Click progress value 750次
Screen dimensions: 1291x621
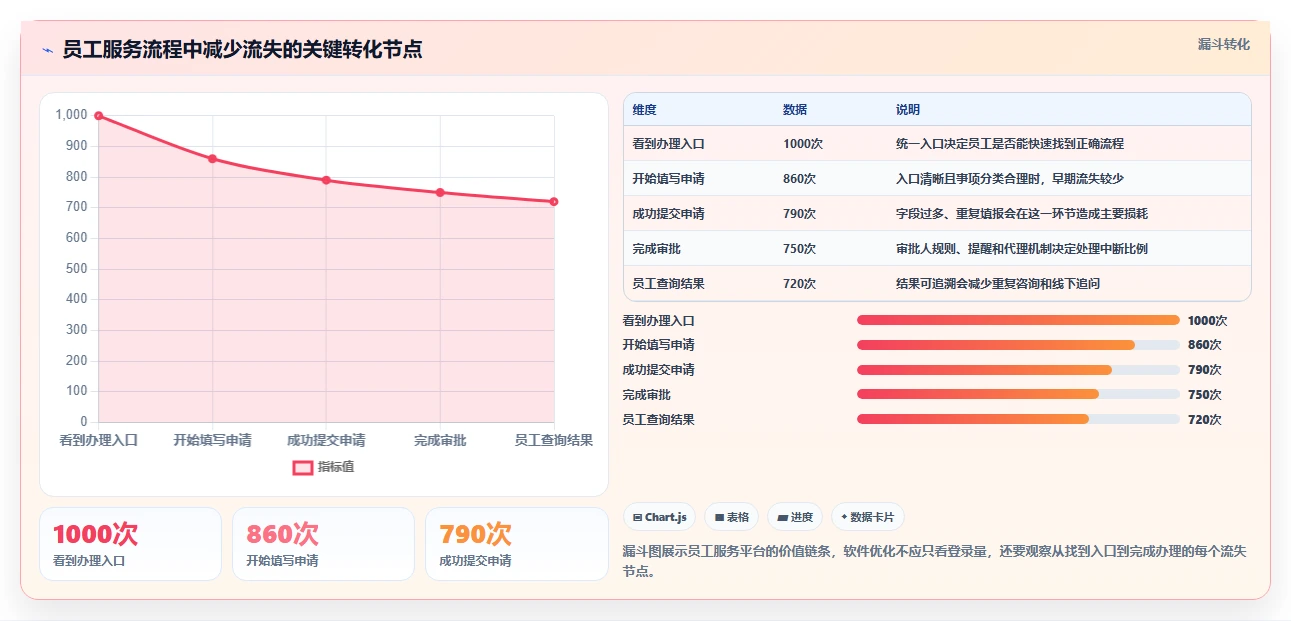tap(1204, 395)
